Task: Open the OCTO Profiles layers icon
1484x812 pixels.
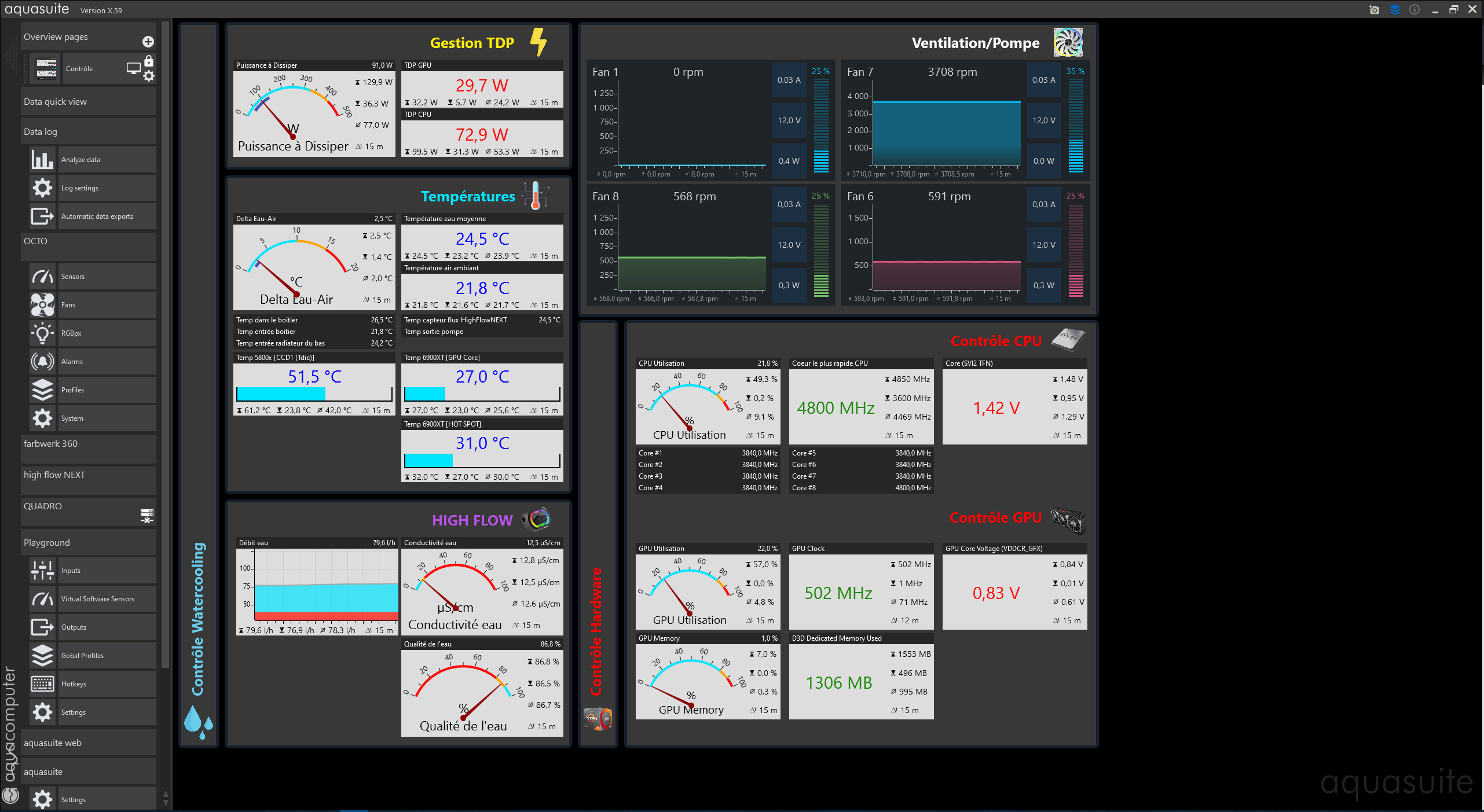Action: pyautogui.click(x=42, y=390)
